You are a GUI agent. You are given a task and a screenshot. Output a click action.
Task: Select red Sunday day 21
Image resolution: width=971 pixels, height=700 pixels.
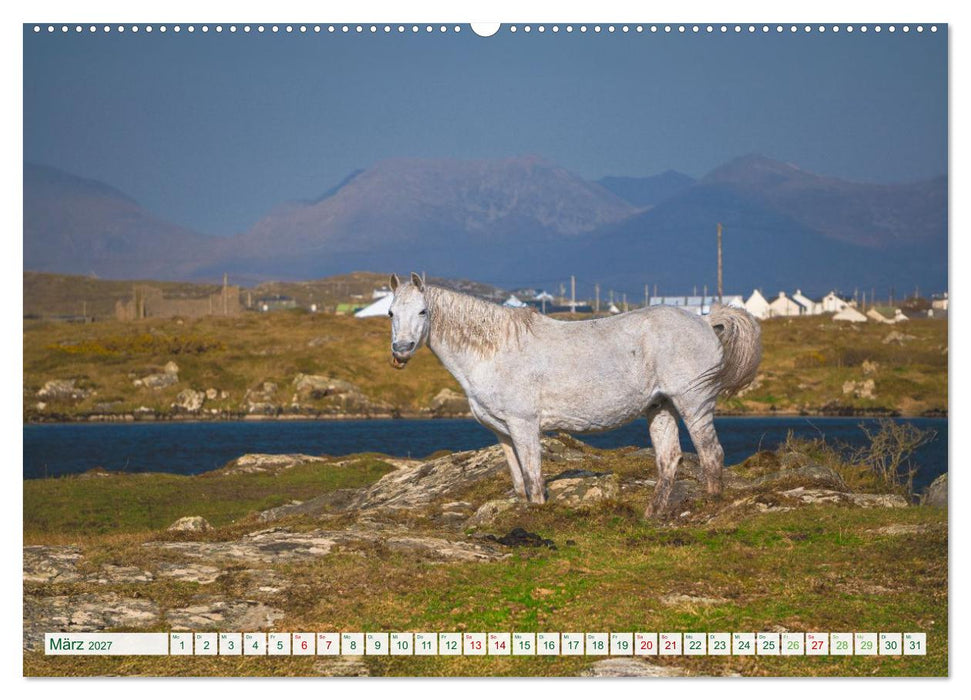click(671, 644)
